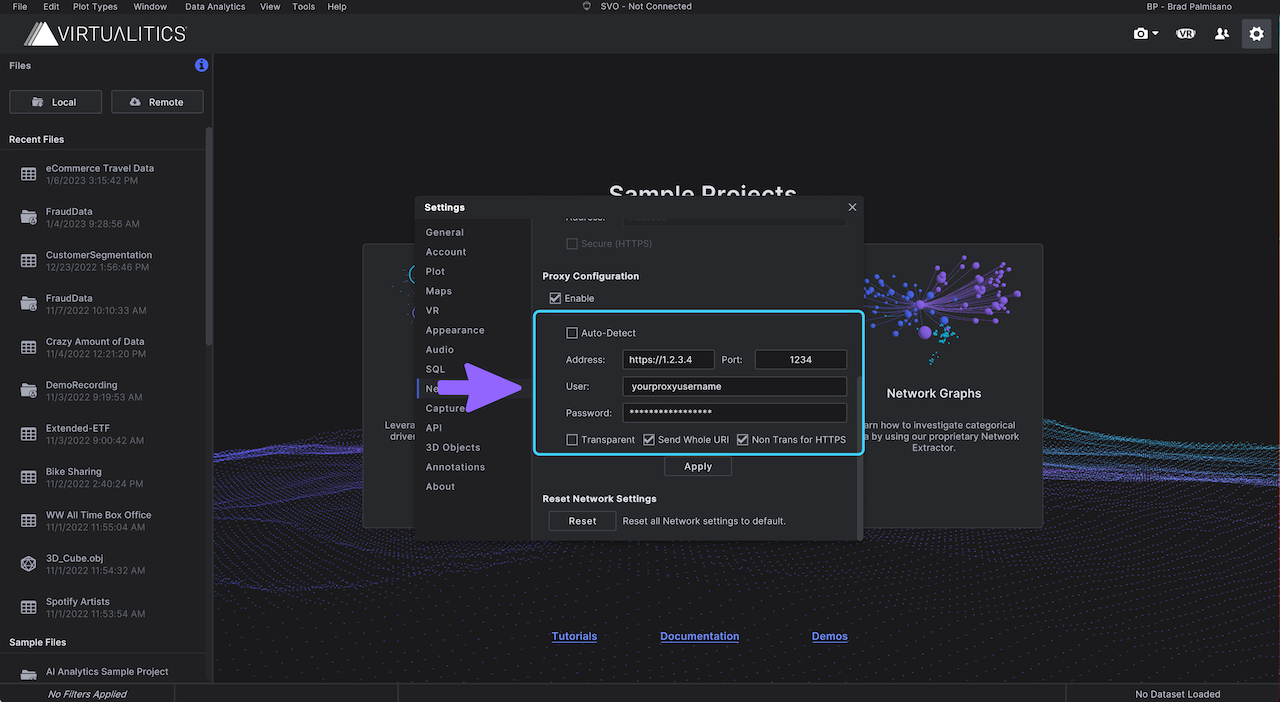This screenshot has width=1280, height=702.
Task: Check the Transparent checkbox
Action: 572,439
